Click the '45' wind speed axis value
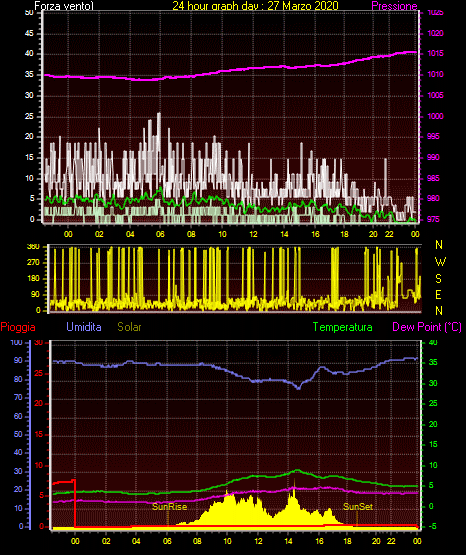The height and width of the screenshot is (555, 466). click(x=29, y=34)
